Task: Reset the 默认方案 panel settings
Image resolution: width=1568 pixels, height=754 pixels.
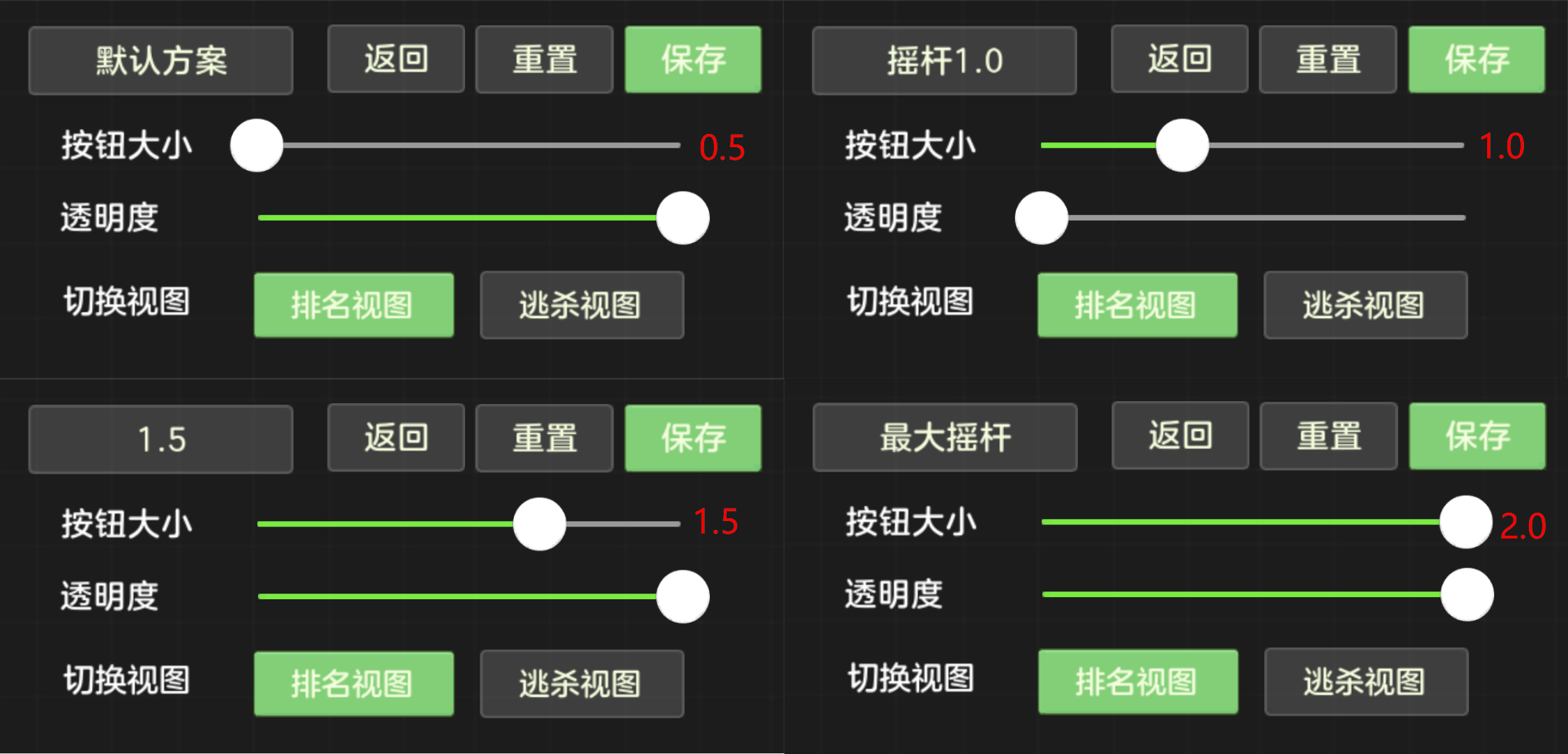Action: (544, 59)
